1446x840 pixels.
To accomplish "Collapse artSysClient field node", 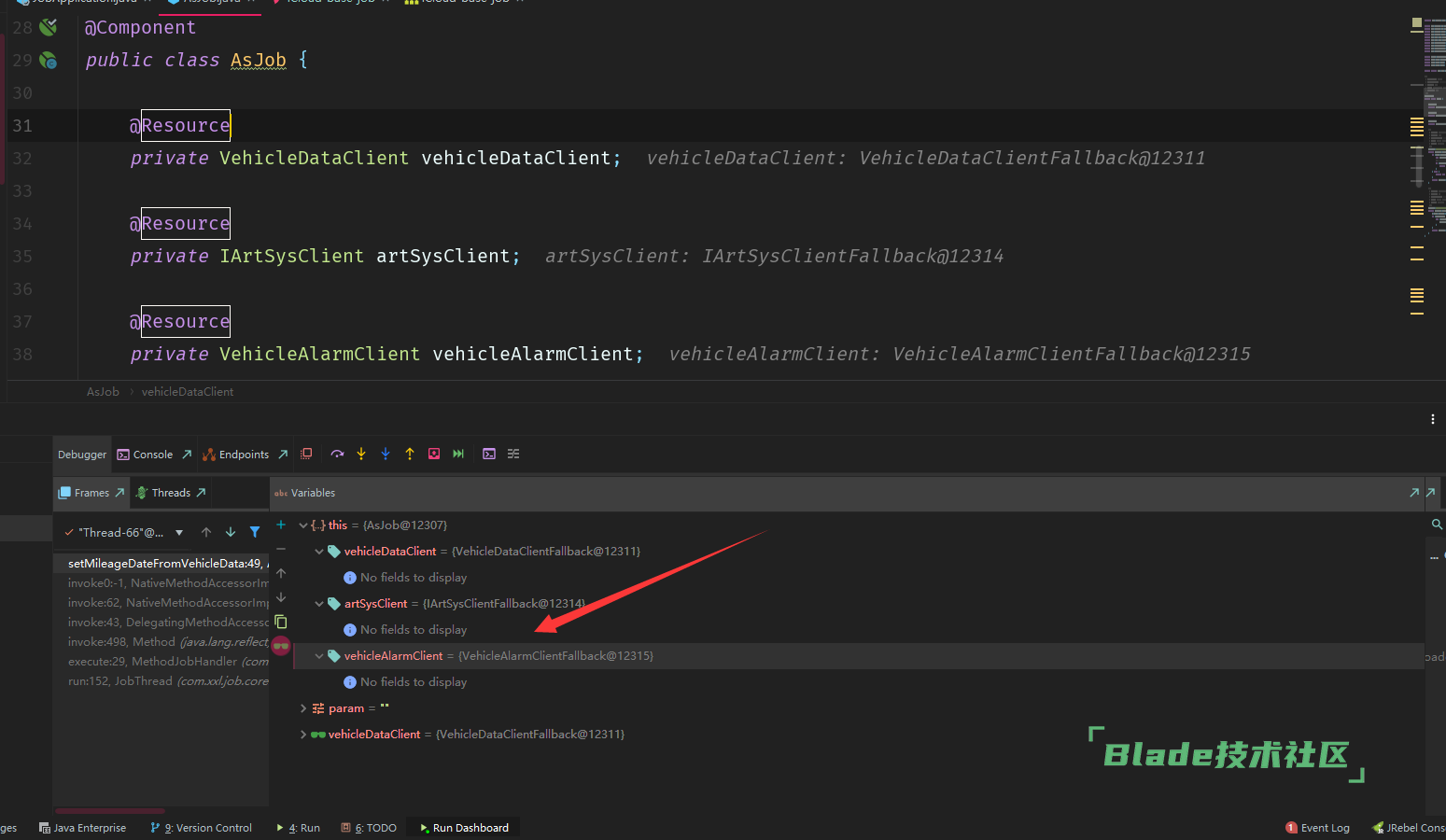I will tap(319, 604).
